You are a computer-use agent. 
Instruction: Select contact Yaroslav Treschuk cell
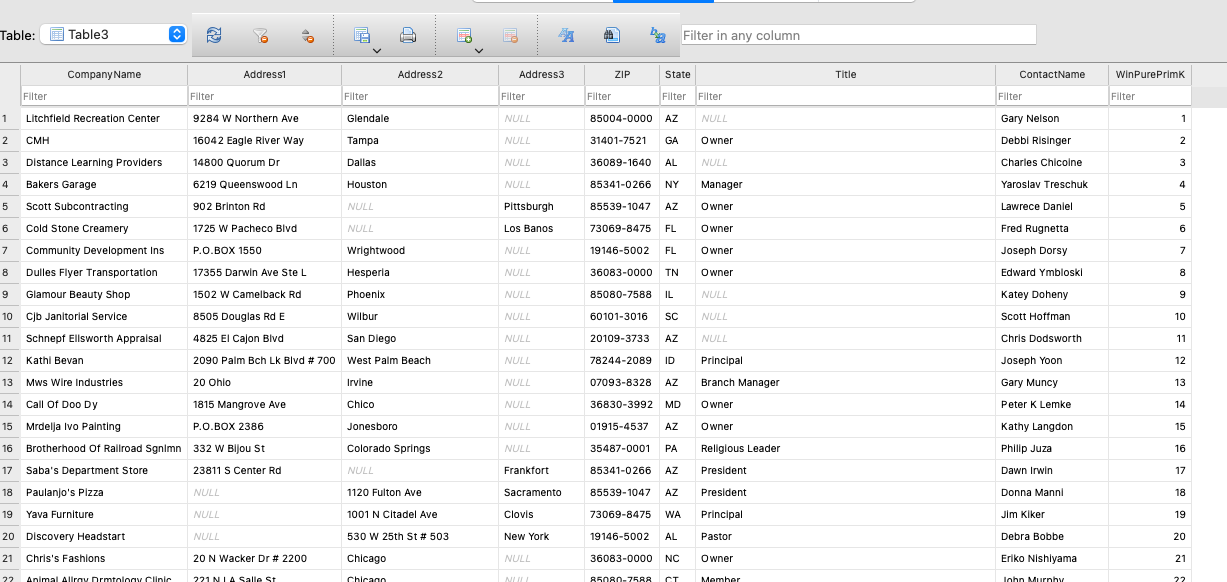click(x=1052, y=184)
